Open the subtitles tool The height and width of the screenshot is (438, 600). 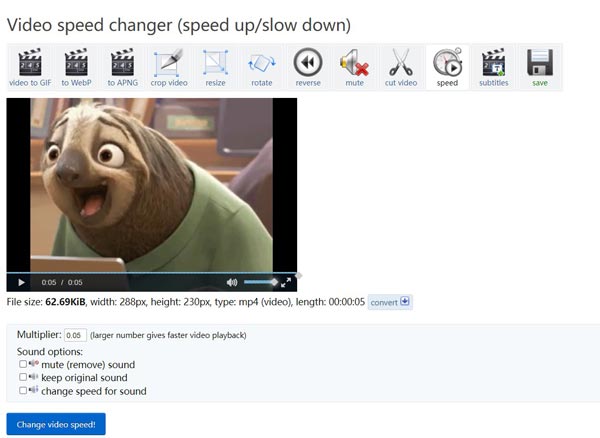494,67
